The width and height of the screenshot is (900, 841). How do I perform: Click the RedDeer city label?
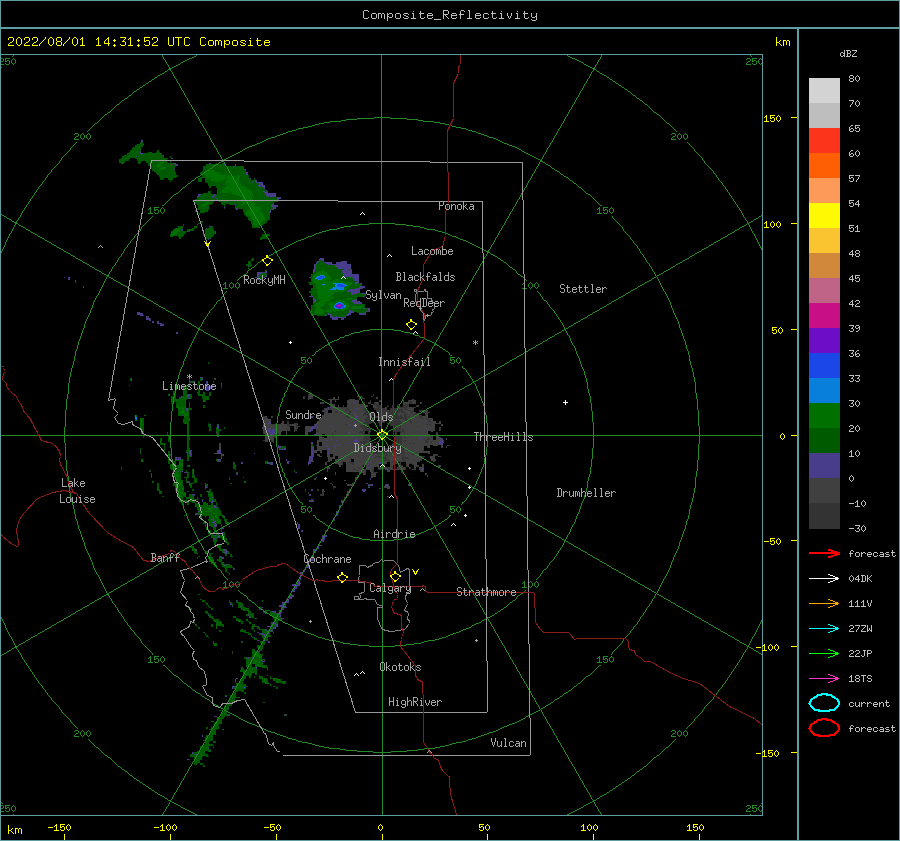pos(424,303)
